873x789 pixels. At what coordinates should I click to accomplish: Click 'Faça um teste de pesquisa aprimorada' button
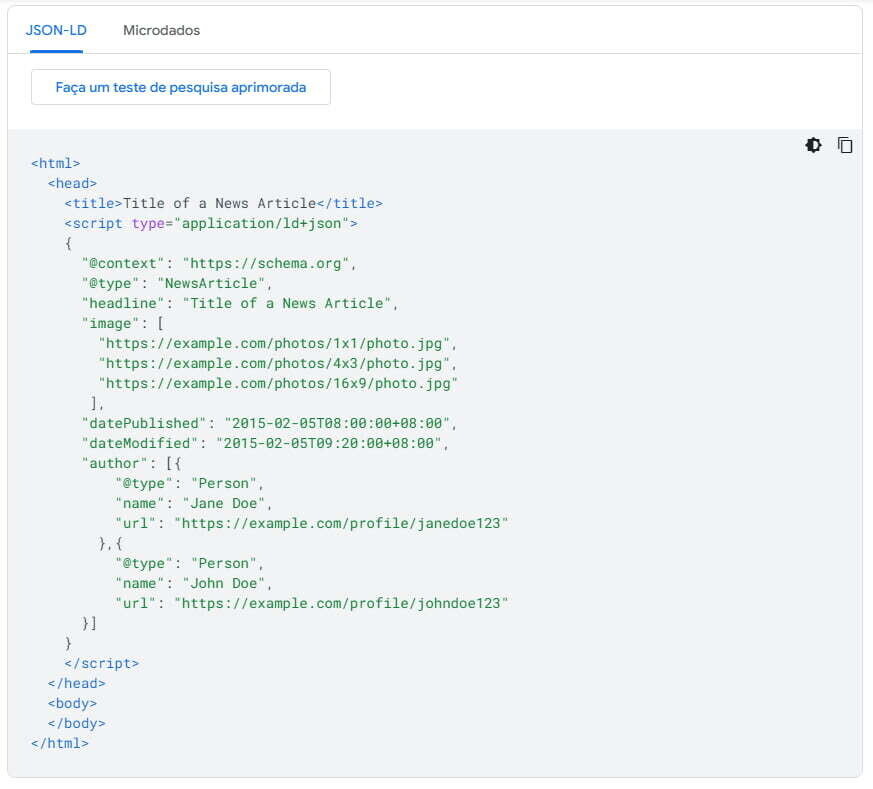click(181, 87)
